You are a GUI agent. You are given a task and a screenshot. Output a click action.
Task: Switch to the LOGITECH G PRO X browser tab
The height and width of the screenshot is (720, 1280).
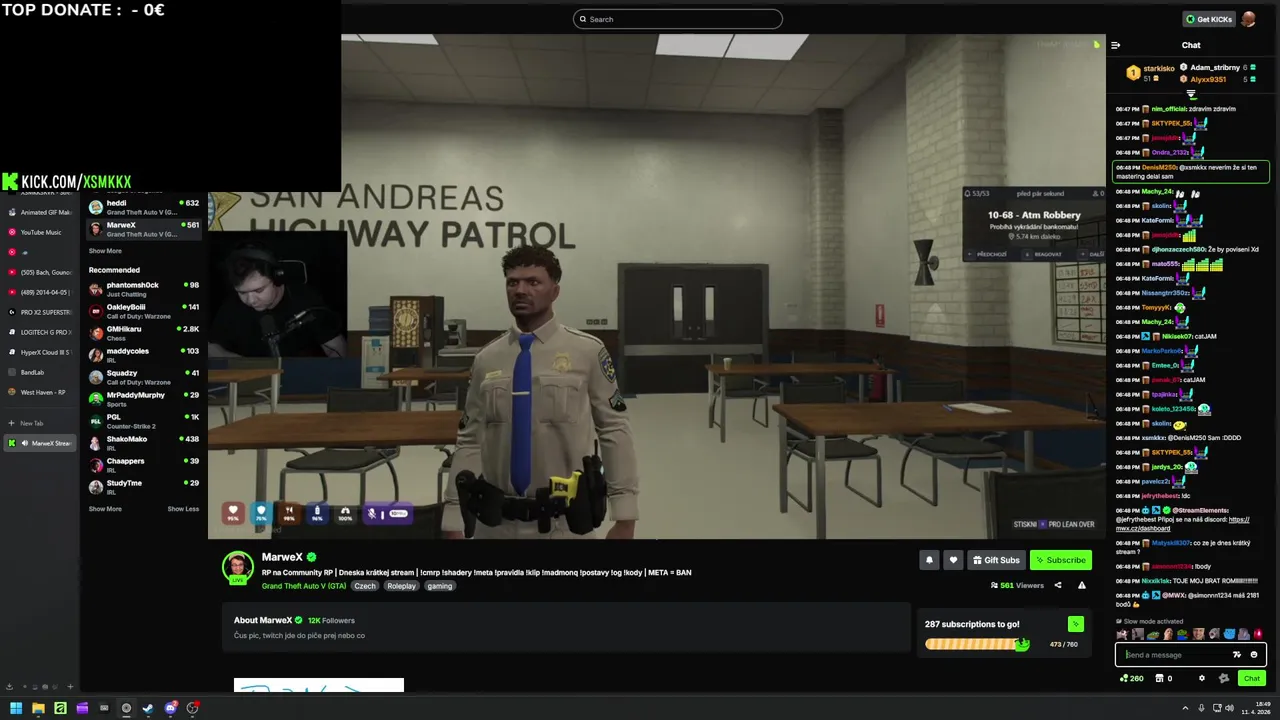tap(39, 332)
